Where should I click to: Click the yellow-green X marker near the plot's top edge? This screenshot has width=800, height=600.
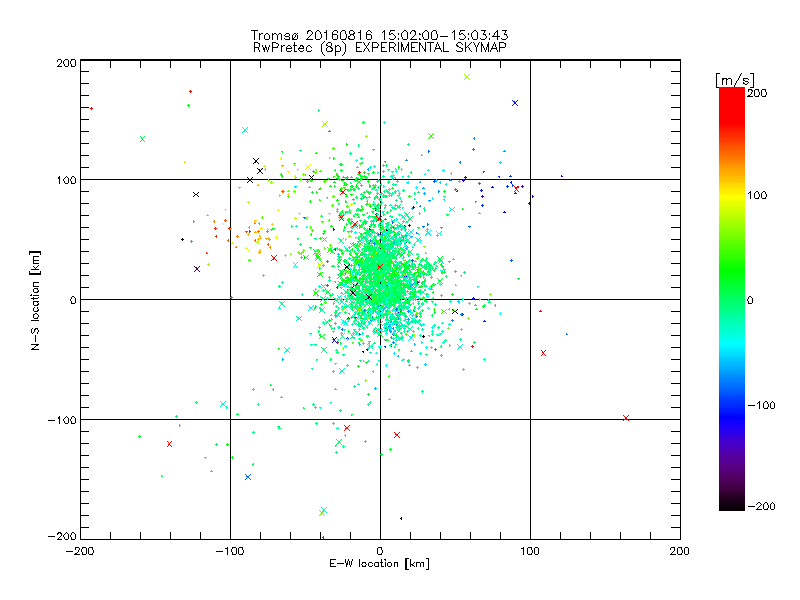(x=467, y=77)
